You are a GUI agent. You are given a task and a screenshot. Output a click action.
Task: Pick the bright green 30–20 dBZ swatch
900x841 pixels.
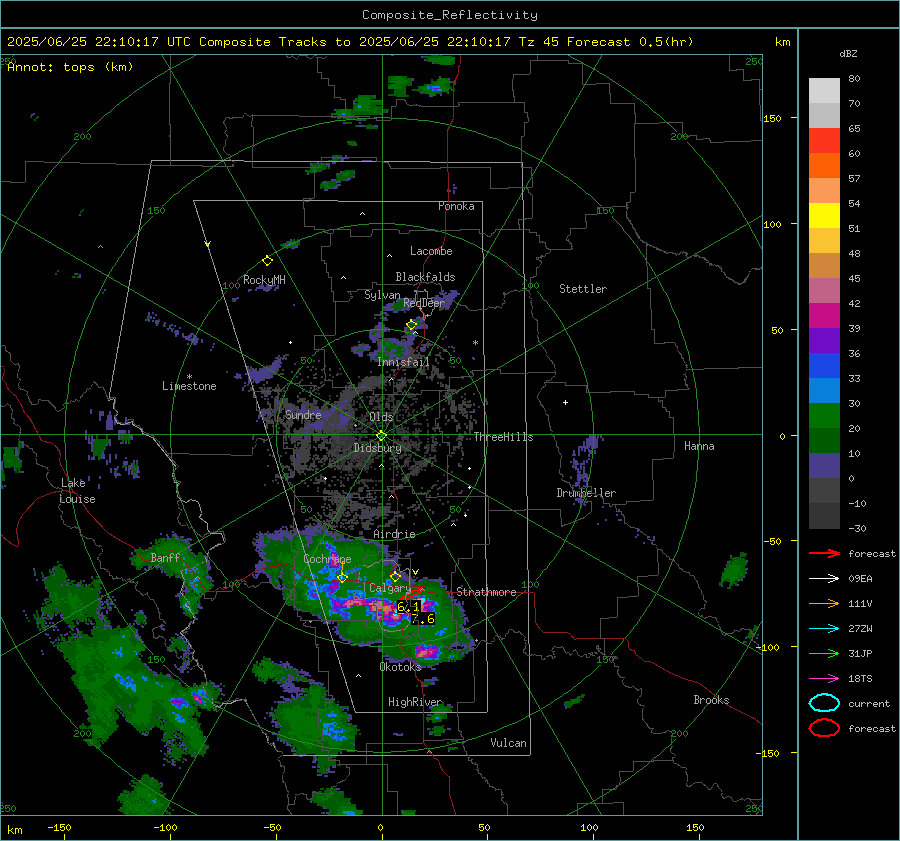click(x=824, y=416)
